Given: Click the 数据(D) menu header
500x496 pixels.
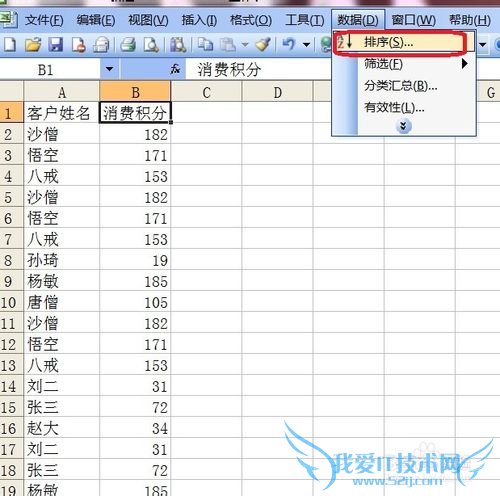Looking at the screenshot, I should (358, 21).
